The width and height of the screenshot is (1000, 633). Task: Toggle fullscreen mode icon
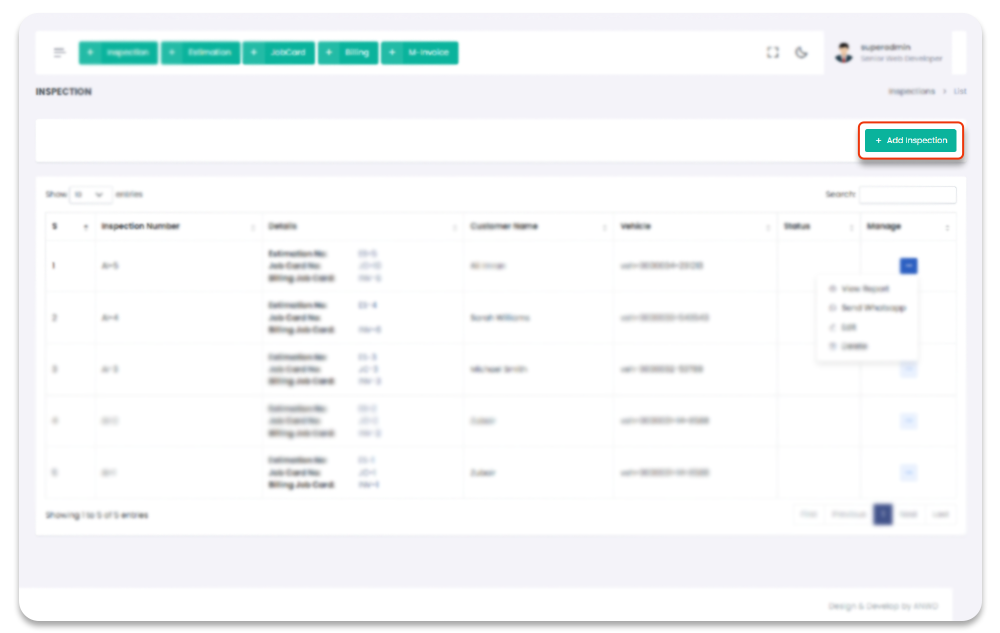(772, 53)
